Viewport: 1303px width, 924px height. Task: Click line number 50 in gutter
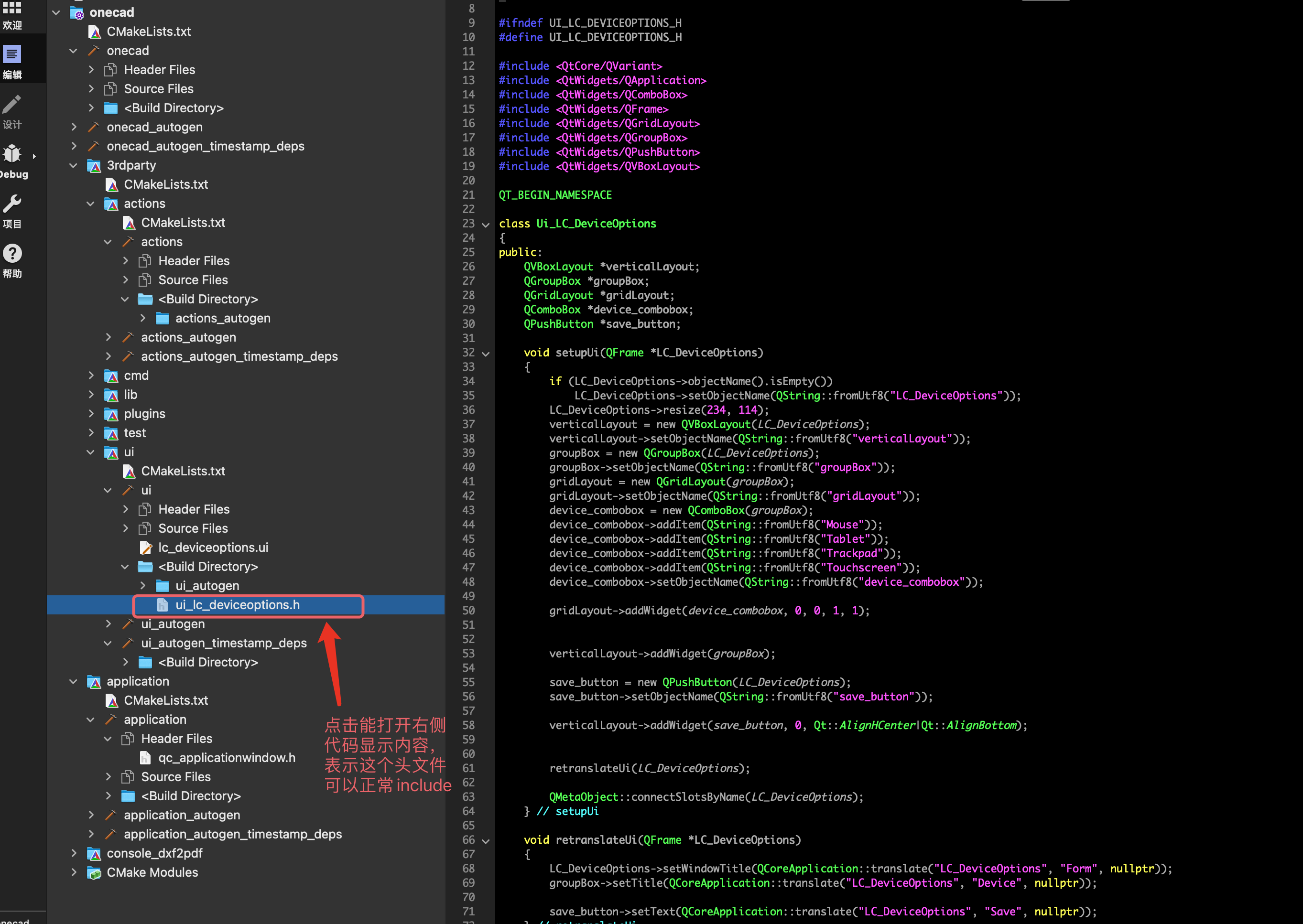468,611
